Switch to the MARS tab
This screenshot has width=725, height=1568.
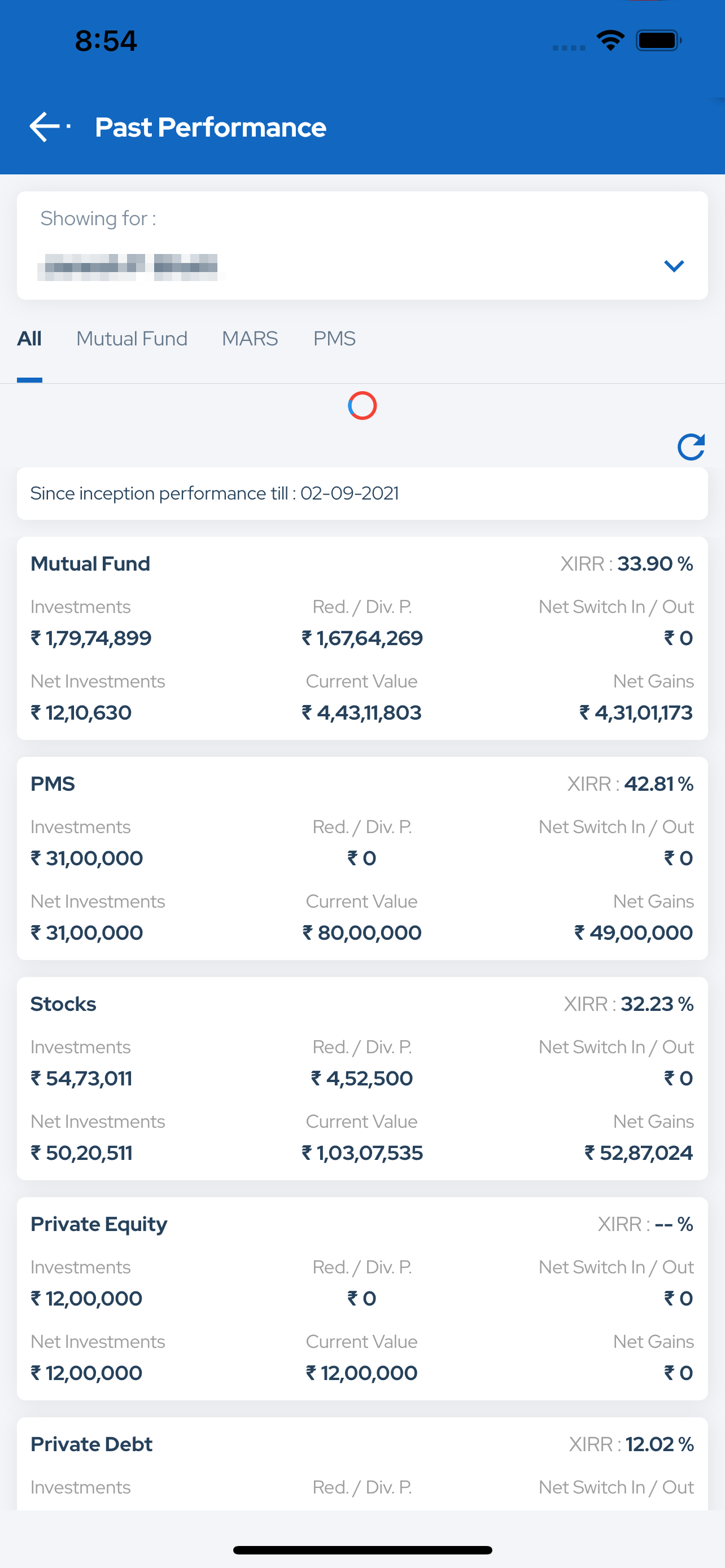point(250,339)
